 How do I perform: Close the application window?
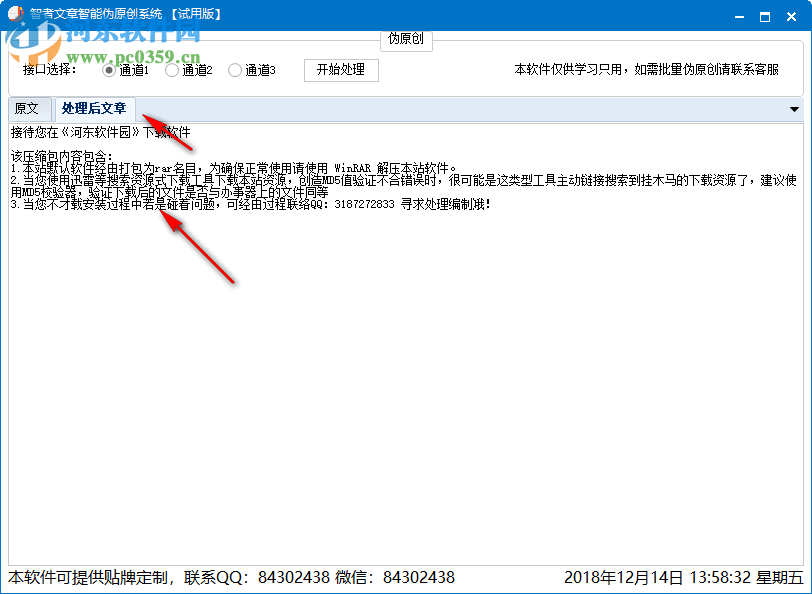point(791,17)
